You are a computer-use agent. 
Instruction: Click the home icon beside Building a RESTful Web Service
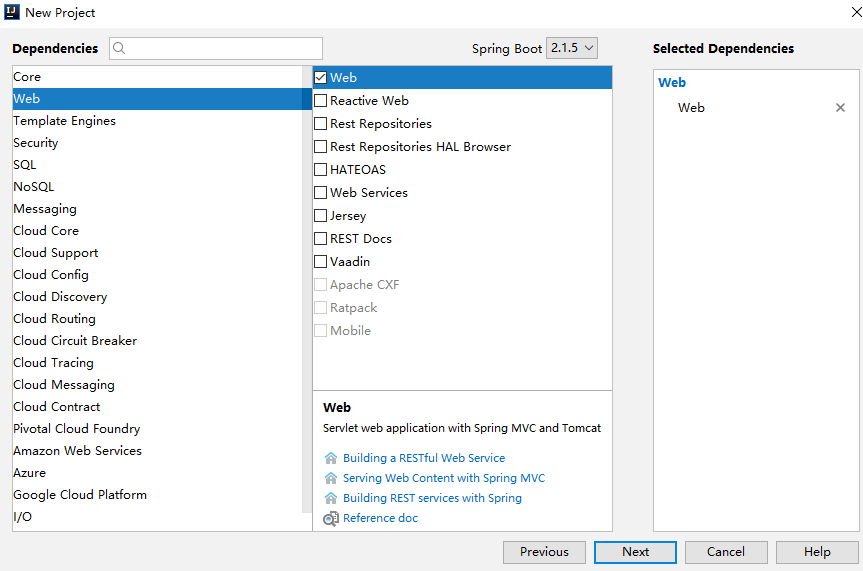click(331, 458)
